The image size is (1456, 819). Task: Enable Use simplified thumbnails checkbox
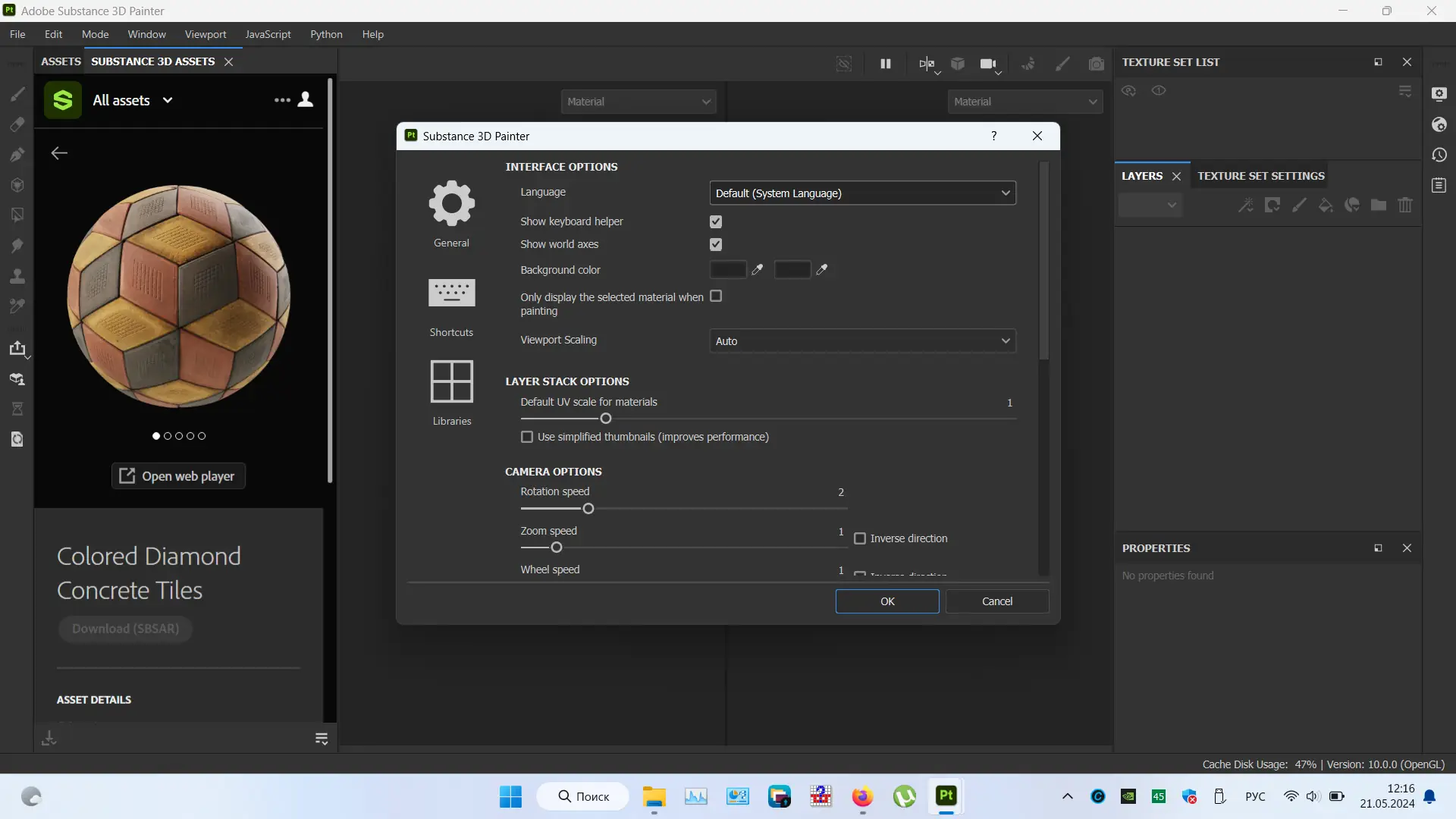[x=527, y=437]
